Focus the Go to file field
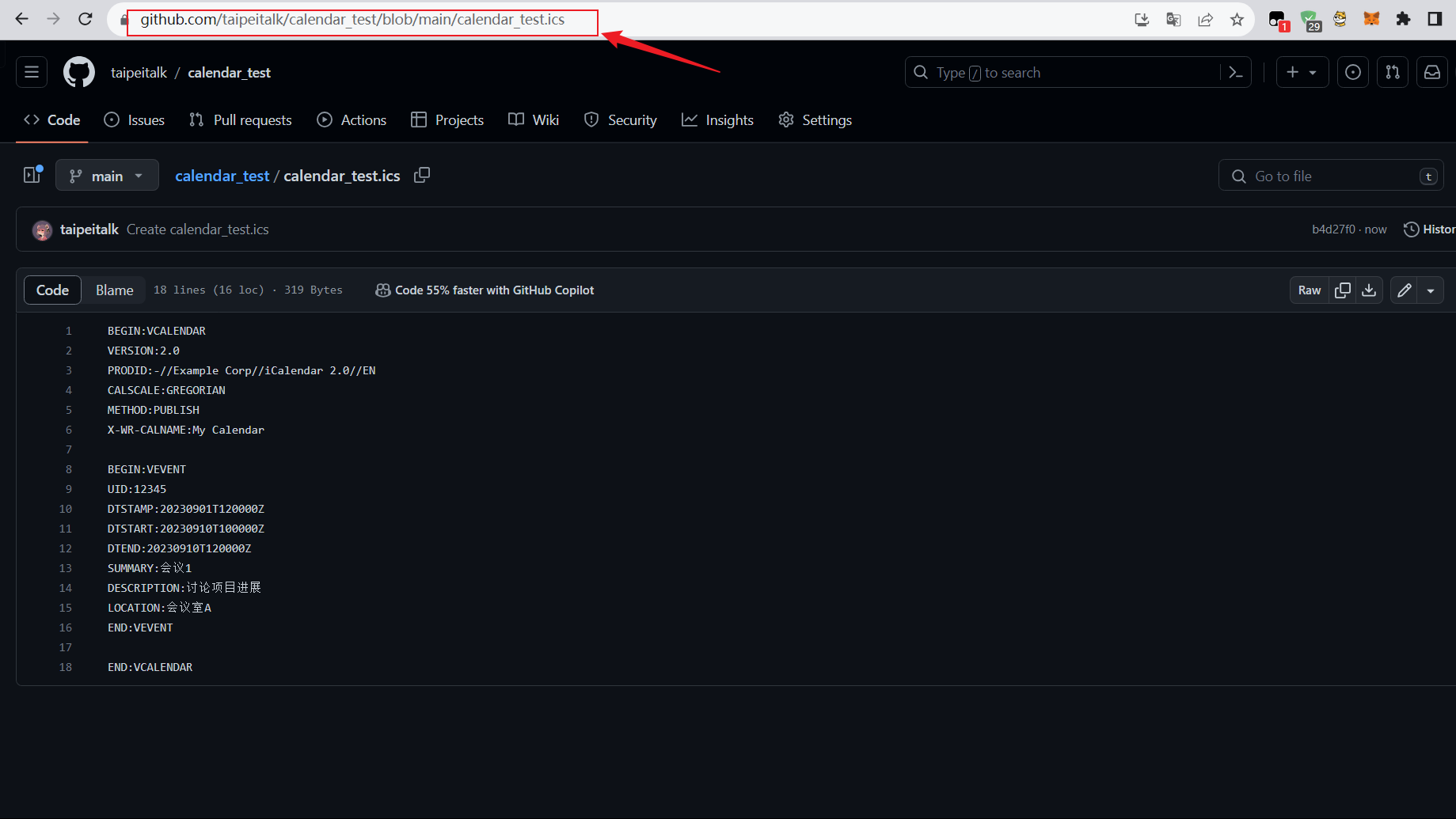Screen dimensions: 1456x819 (1330, 176)
